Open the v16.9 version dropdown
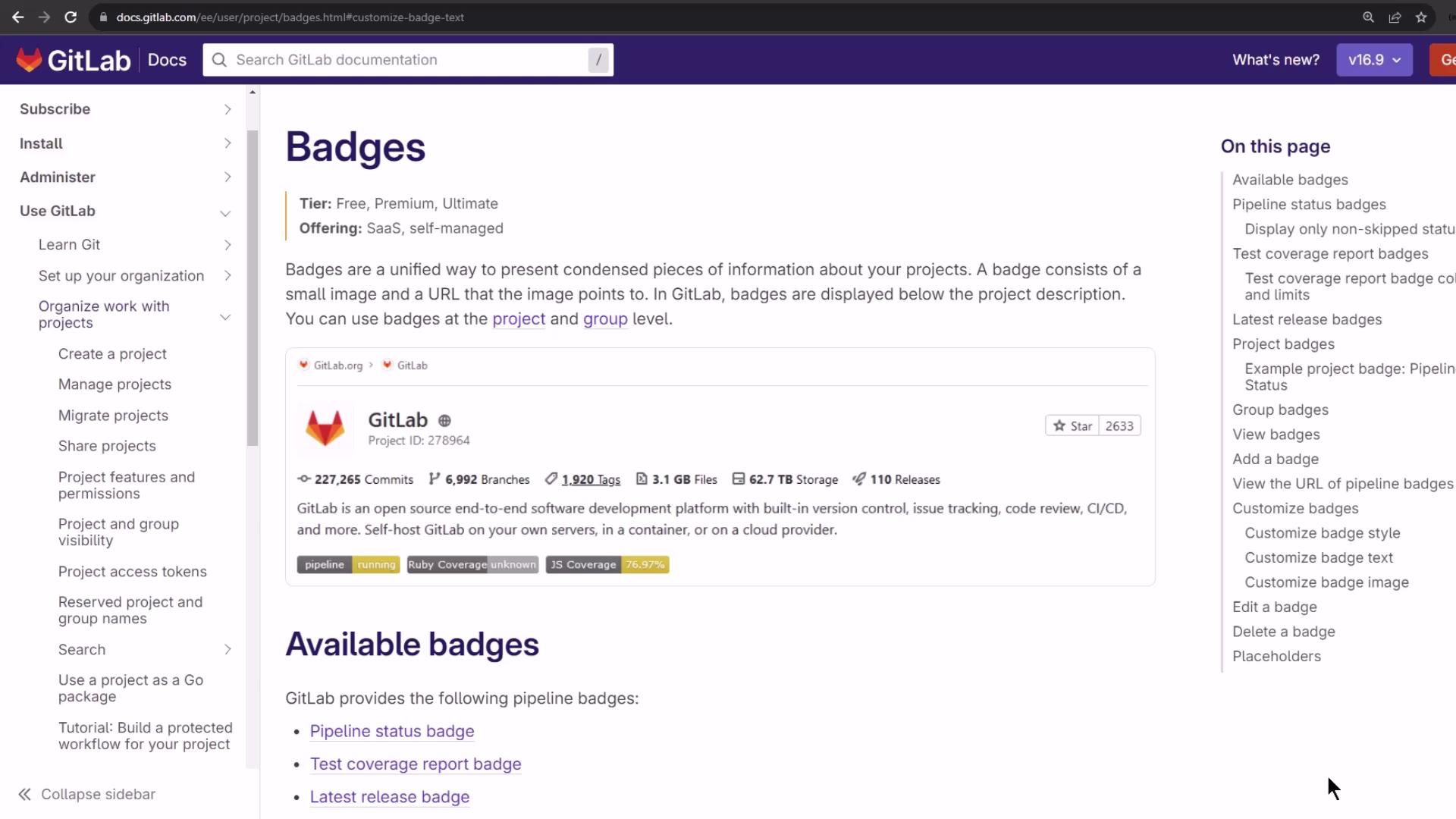Image resolution: width=1456 pixels, height=819 pixels. [x=1374, y=60]
